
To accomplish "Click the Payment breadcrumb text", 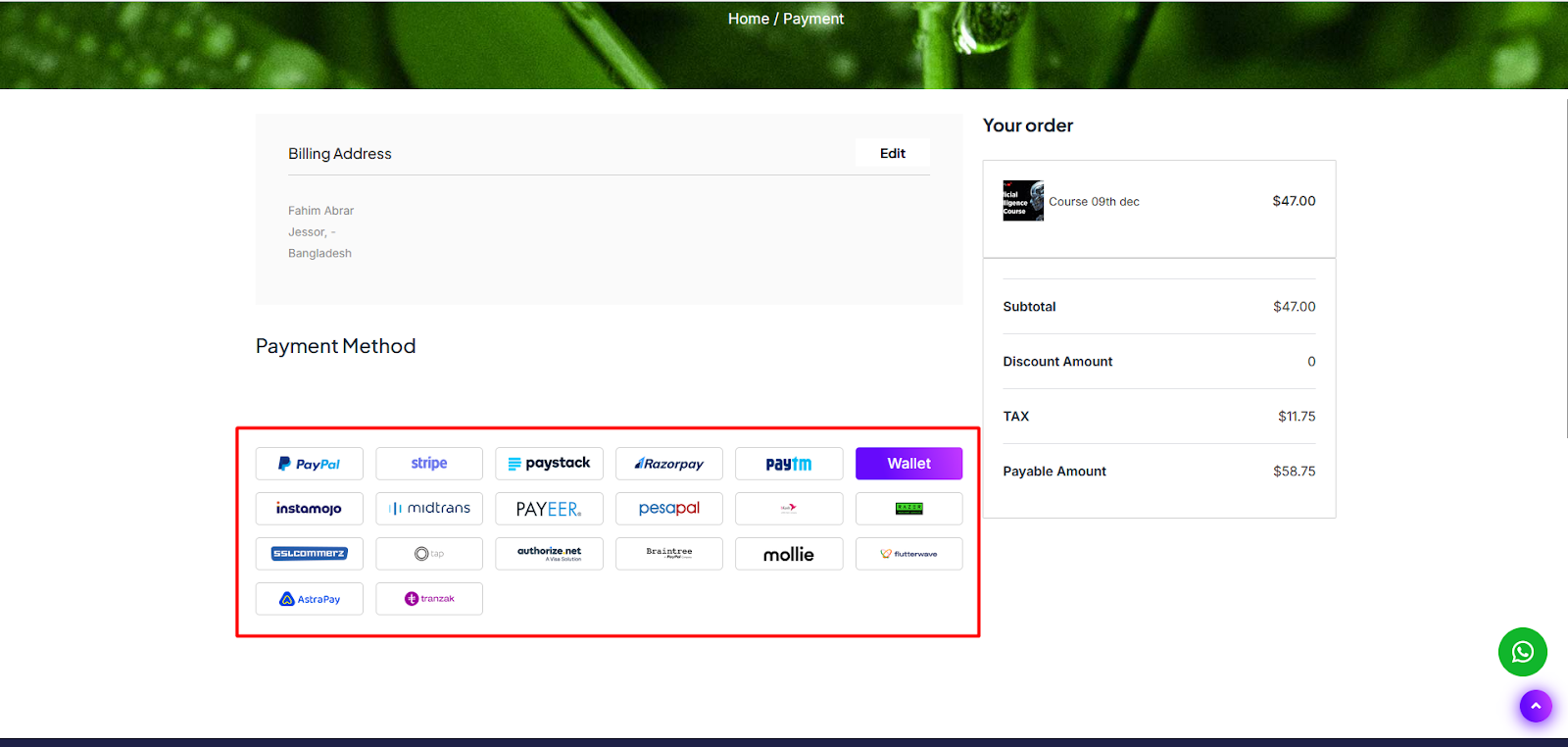I will (813, 19).
